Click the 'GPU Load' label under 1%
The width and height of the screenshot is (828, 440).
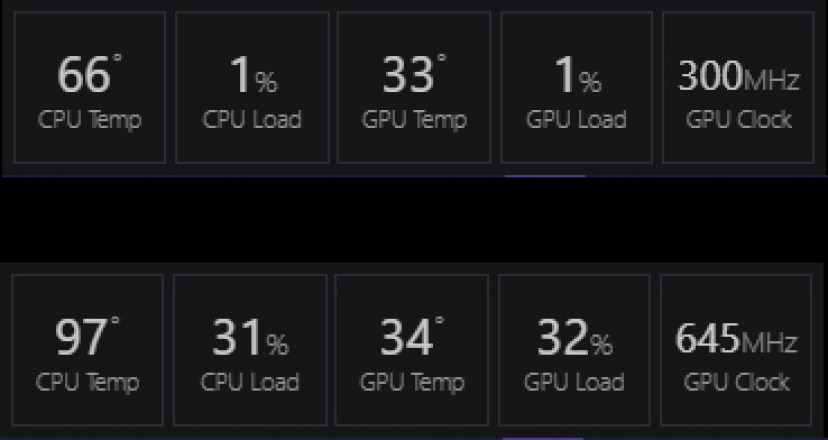576,121
